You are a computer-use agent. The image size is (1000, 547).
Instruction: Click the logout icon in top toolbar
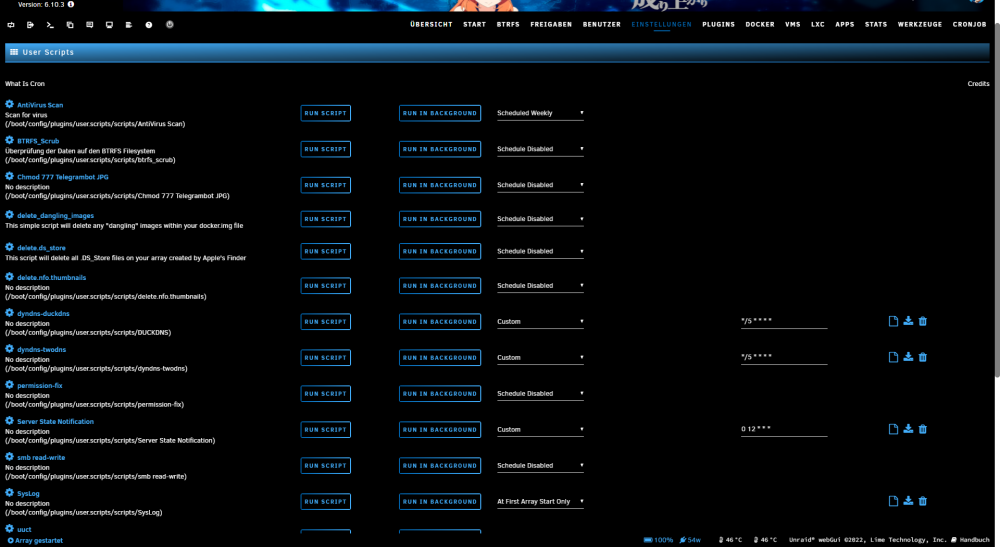(31, 25)
